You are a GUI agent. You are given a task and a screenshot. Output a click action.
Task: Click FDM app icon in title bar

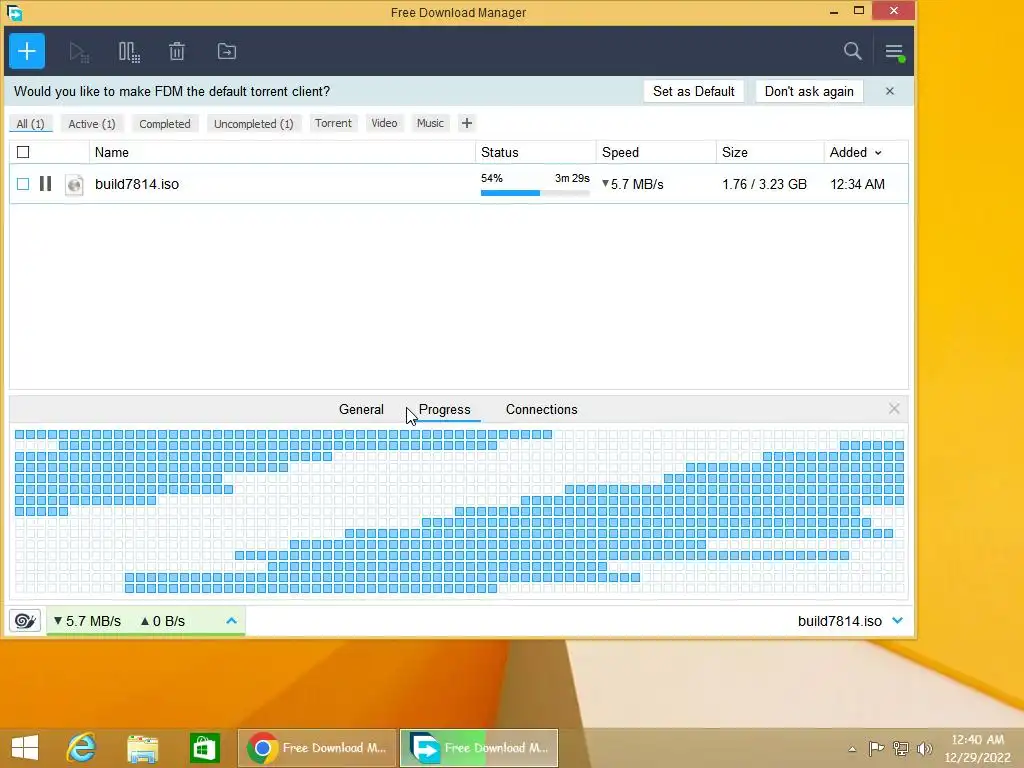(14, 12)
